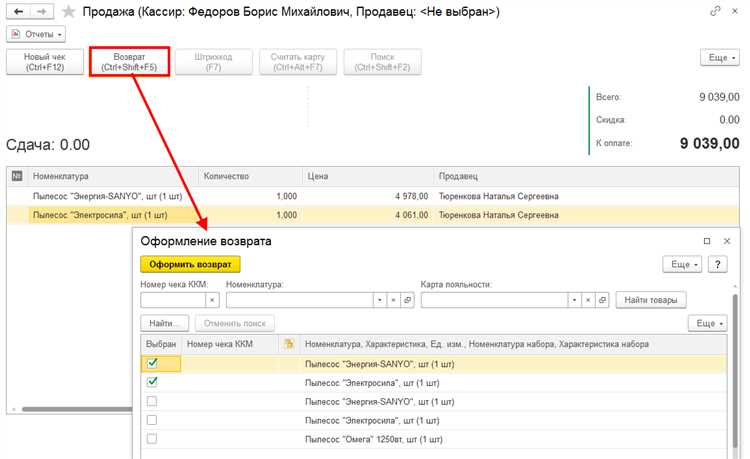Image resolution: width=750 pixels, height=459 pixels.
Task: Click the link icon in the top-right corner
Action: point(714,12)
